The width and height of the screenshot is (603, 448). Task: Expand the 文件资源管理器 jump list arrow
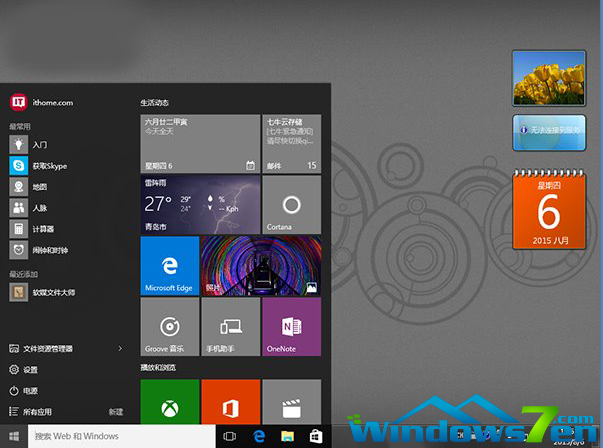(x=120, y=348)
